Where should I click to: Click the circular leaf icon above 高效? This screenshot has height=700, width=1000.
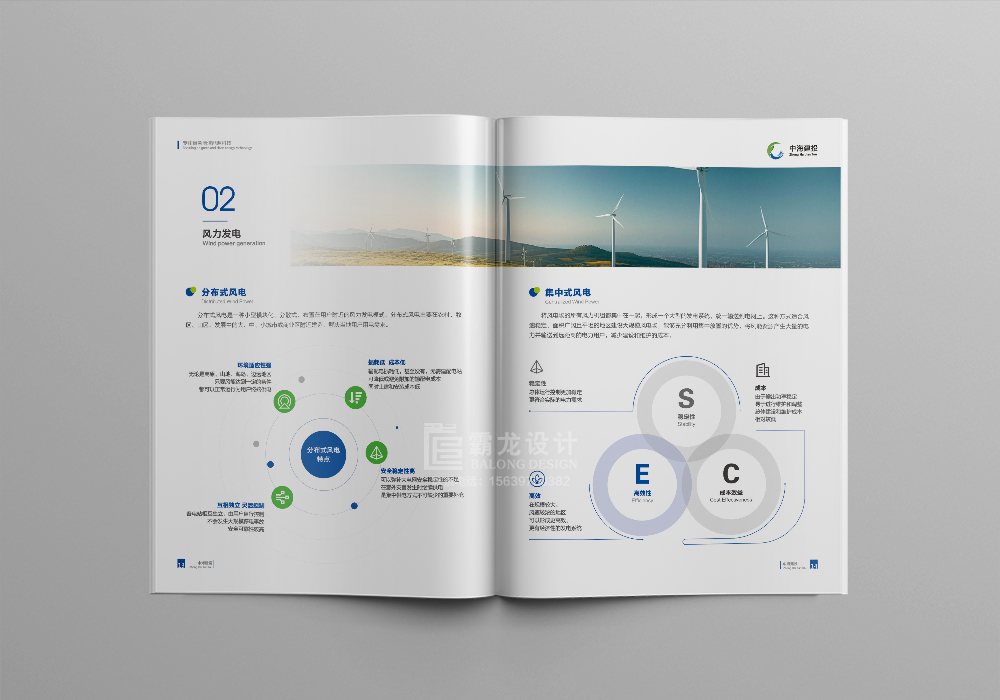pyautogui.click(x=537, y=478)
